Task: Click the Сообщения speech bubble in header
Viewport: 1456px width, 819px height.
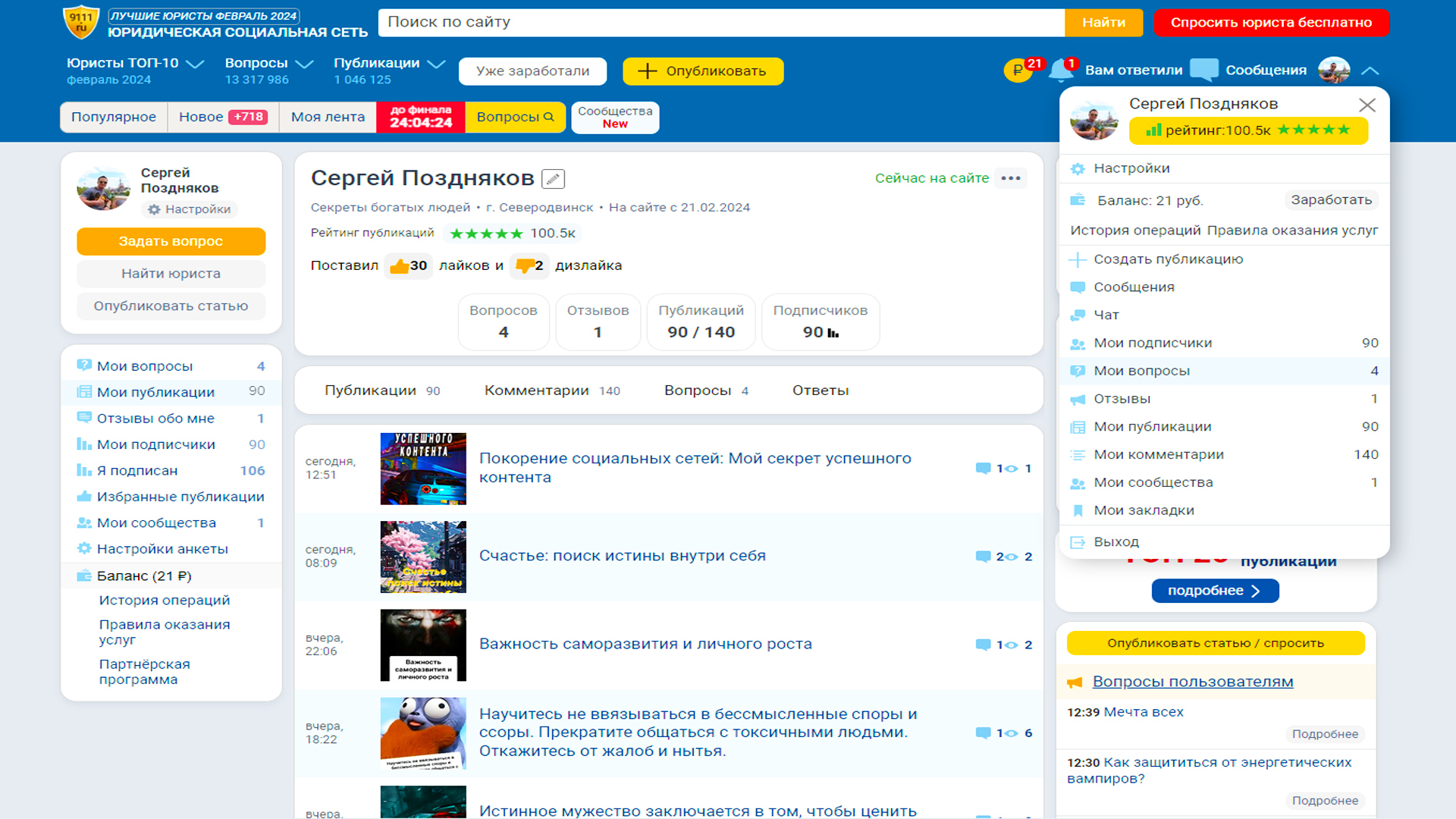Action: tap(1204, 70)
